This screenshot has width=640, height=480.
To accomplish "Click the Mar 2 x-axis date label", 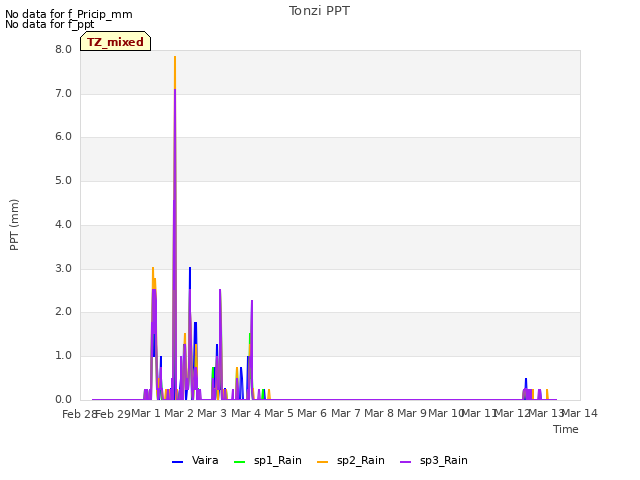I will tap(179, 413).
